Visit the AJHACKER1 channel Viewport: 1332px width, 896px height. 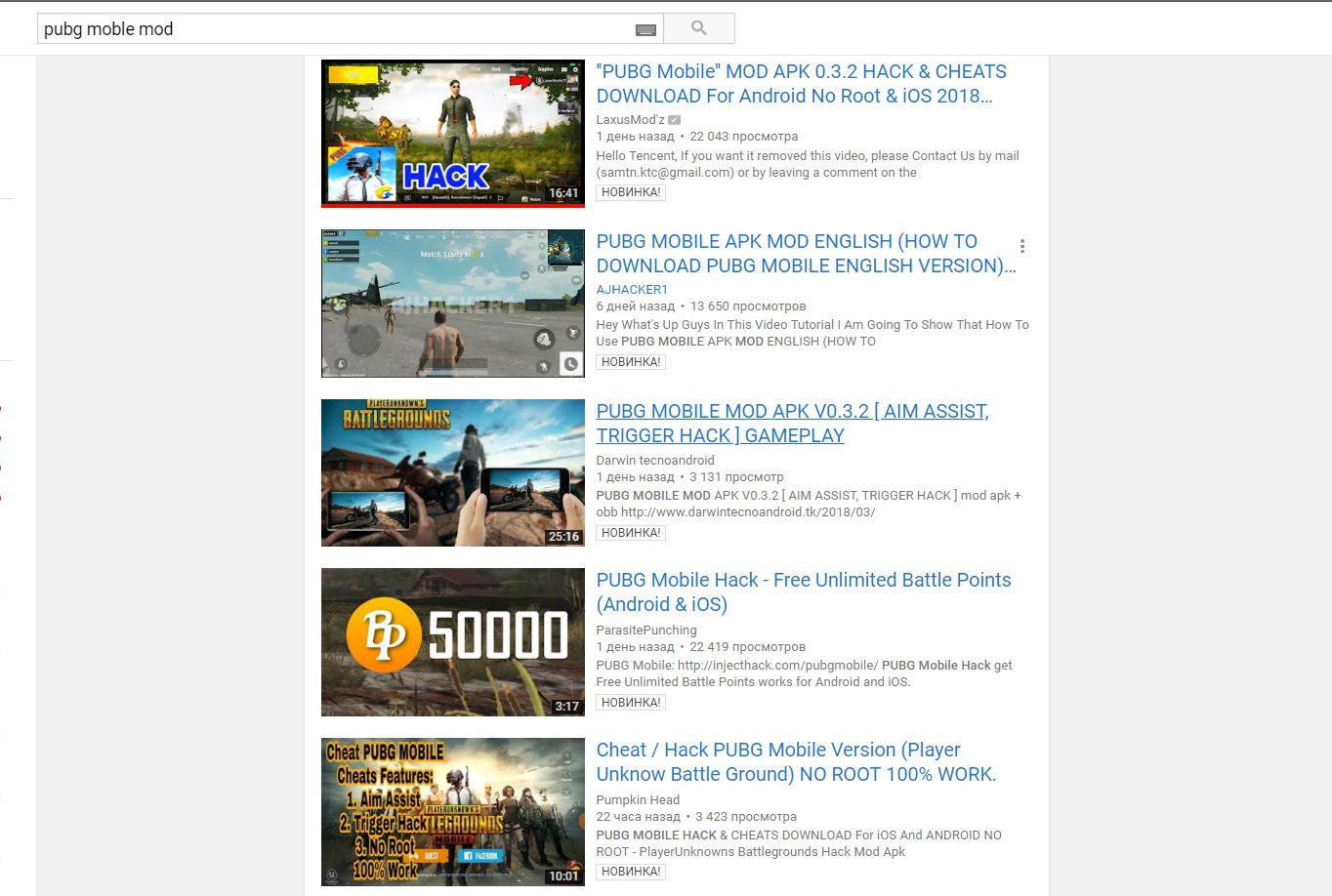pos(632,290)
